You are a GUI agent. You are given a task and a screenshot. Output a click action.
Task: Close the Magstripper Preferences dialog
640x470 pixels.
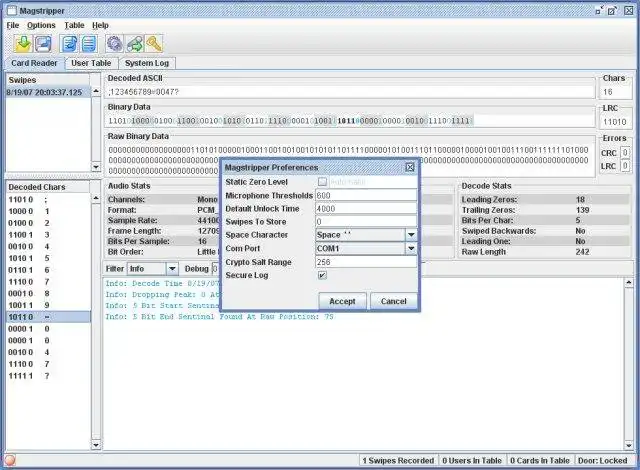(410, 167)
